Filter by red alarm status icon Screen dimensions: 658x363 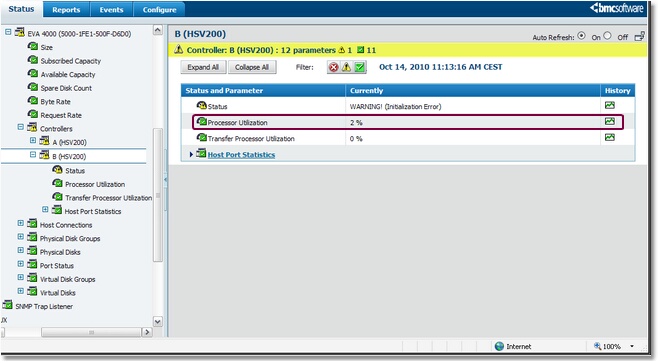[x=334, y=67]
